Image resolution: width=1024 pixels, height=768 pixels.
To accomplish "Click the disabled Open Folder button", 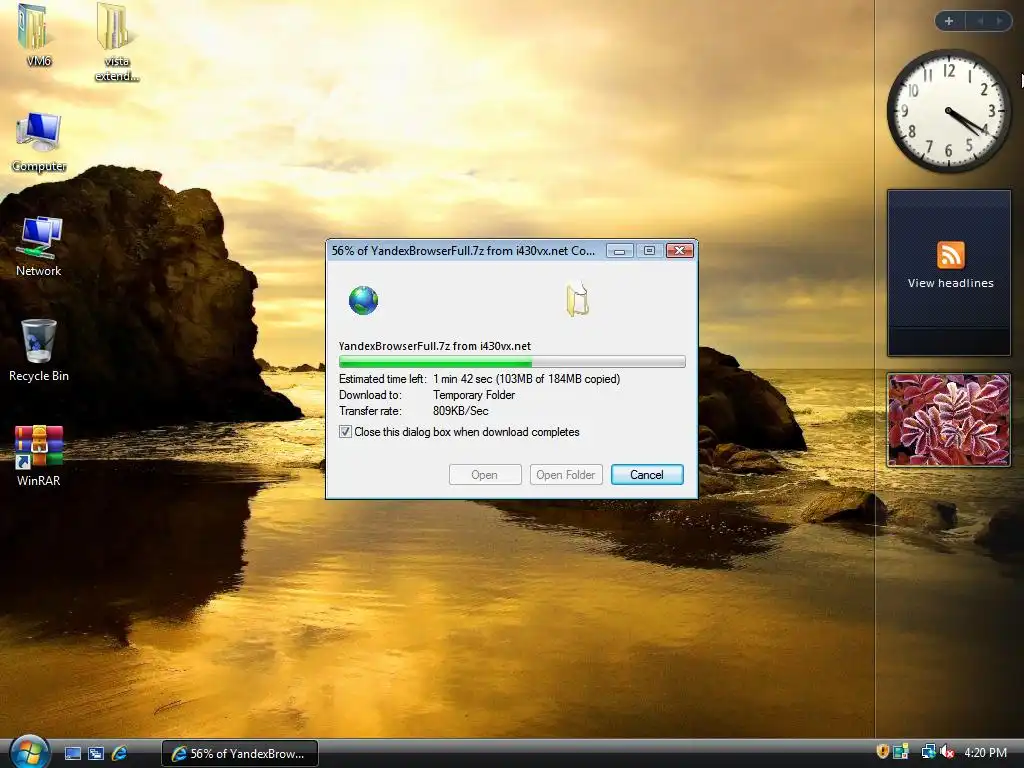I will pos(566,475).
